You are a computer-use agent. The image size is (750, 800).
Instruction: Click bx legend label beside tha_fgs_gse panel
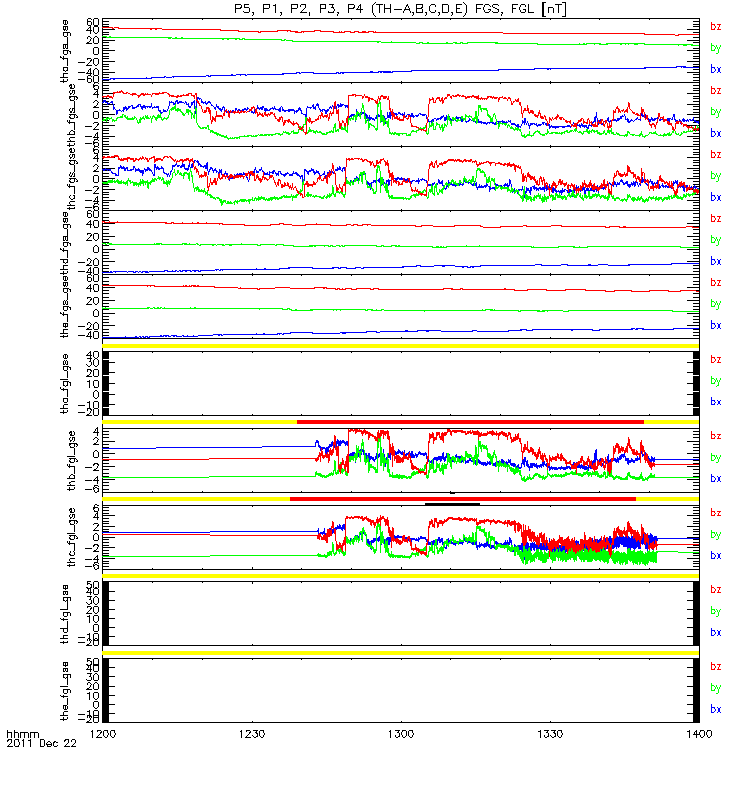click(x=715, y=69)
